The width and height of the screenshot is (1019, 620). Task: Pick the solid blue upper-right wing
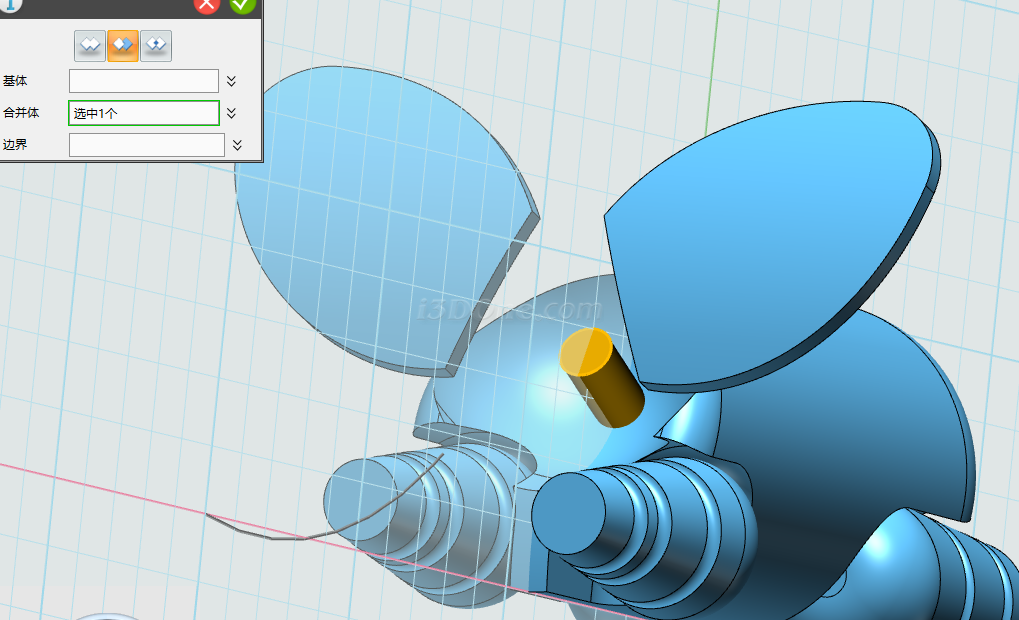coord(770,250)
